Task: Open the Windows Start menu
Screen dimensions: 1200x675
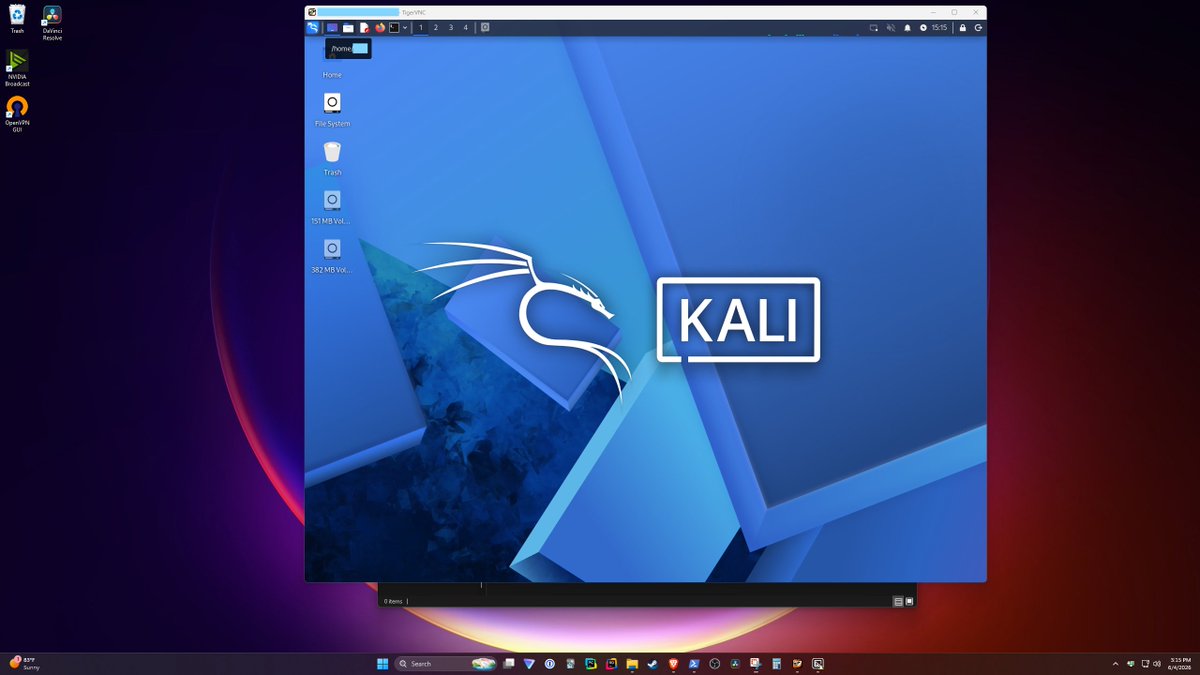Action: point(382,663)
